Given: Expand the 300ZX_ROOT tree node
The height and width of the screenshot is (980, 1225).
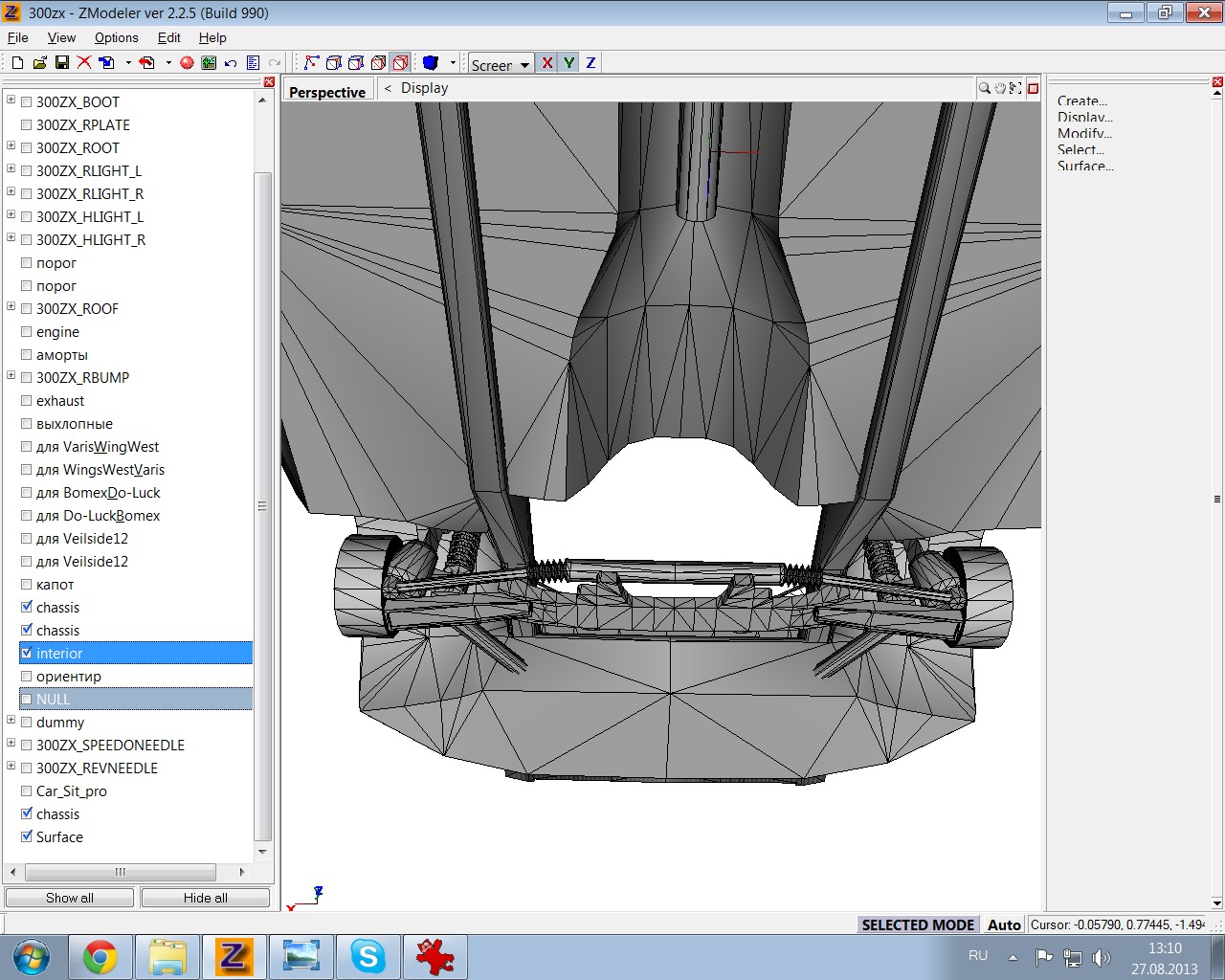Looking at the screenshot, I should pyautogui.click(x=11, y=145).
